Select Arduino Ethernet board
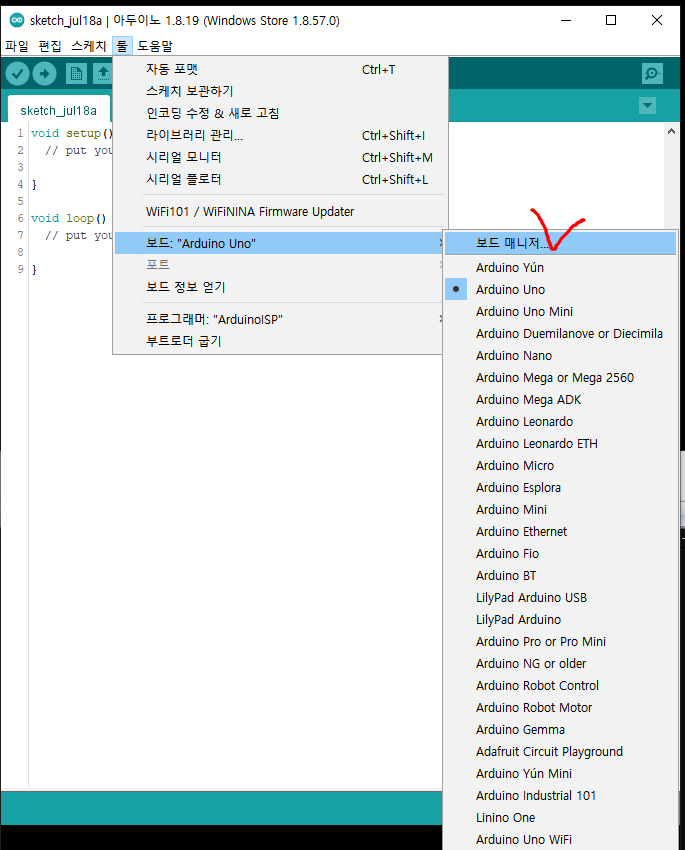This screenshot has height=850, width=685. pyautogui.click(x=560, y=531)
